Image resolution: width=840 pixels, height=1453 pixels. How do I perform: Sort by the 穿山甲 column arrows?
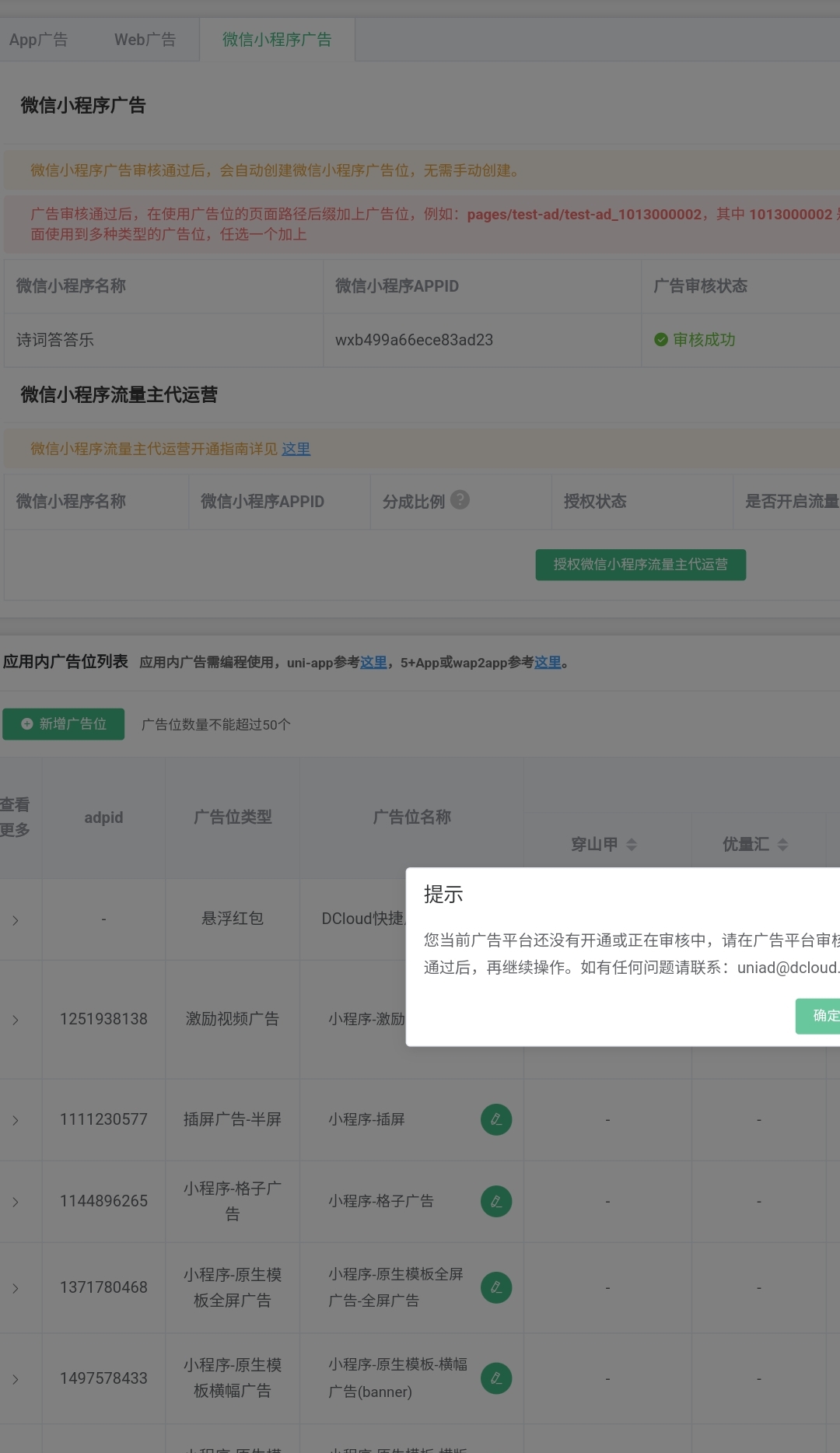632,845
